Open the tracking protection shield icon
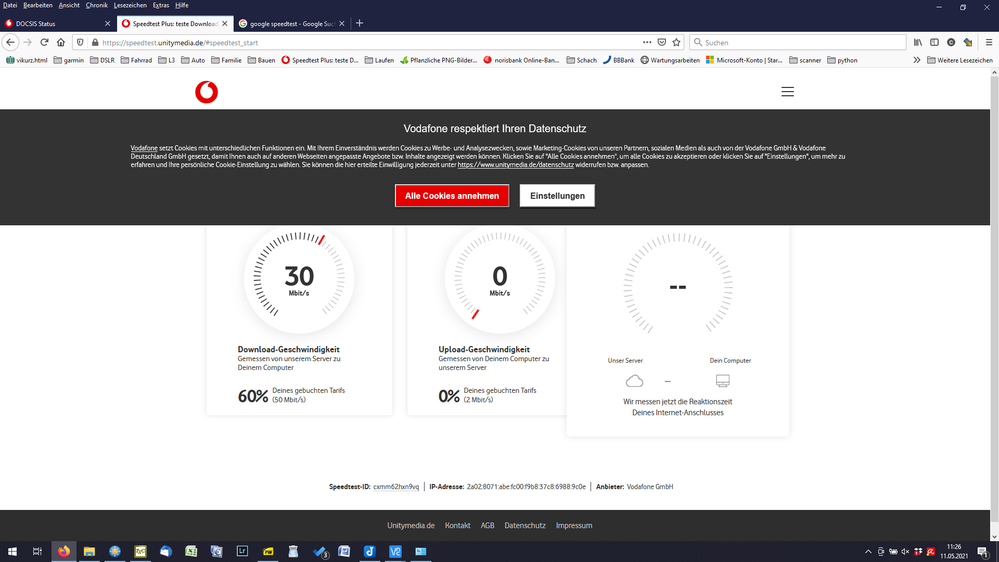This screenshot has width=999, height=562. pos(80,43)
